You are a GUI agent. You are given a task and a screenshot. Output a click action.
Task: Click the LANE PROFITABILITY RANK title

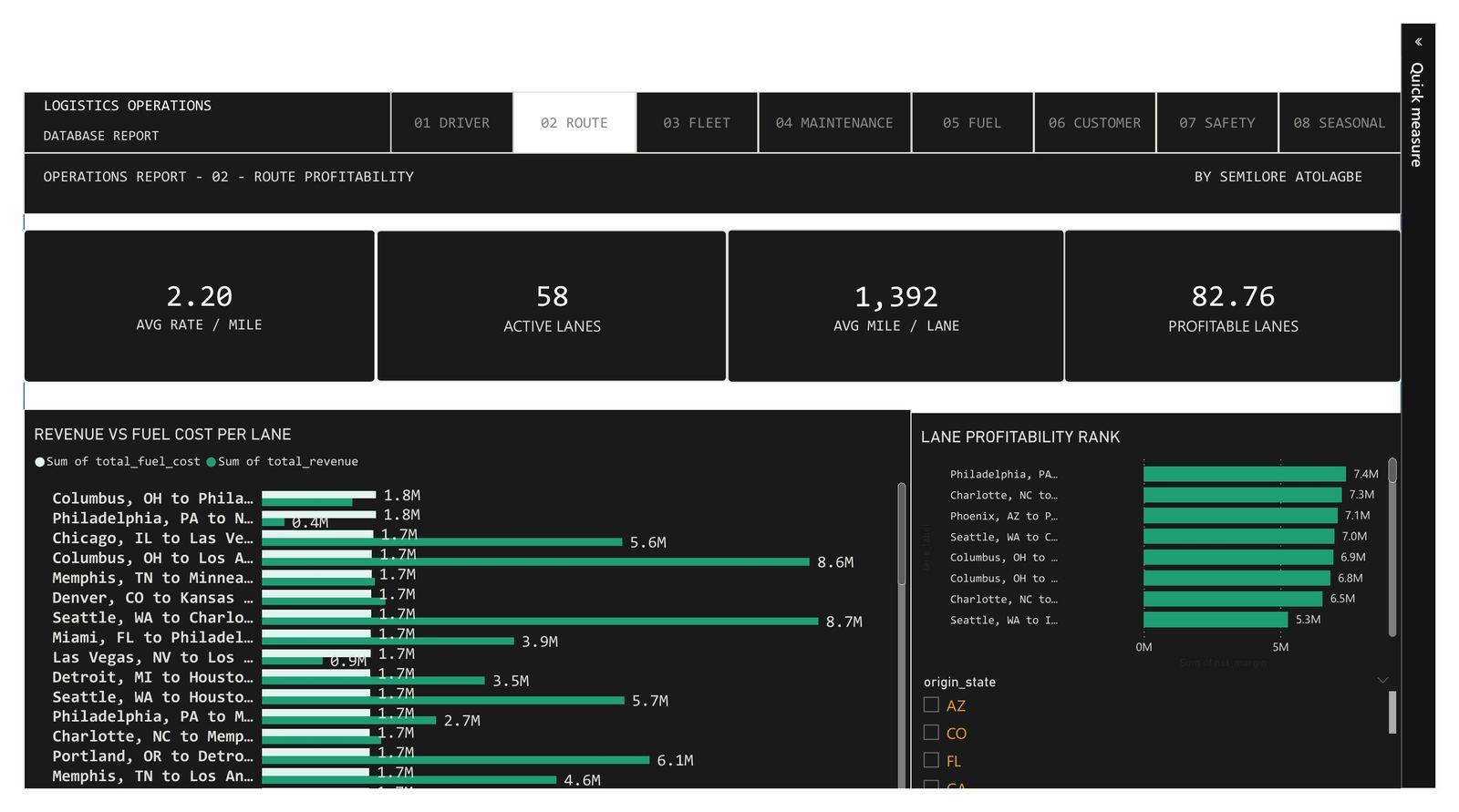click(x=1020, y=437)
